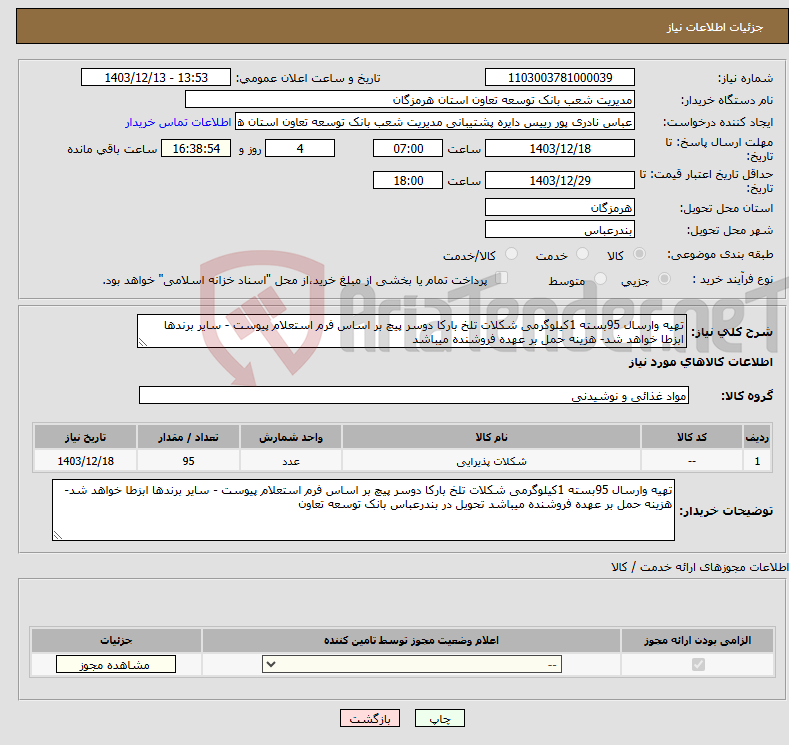Click the شماره نیاز field 1103003781000039
Image resolution: width=789 pixels, height=745 pixels.
click(x=560, y=77)
